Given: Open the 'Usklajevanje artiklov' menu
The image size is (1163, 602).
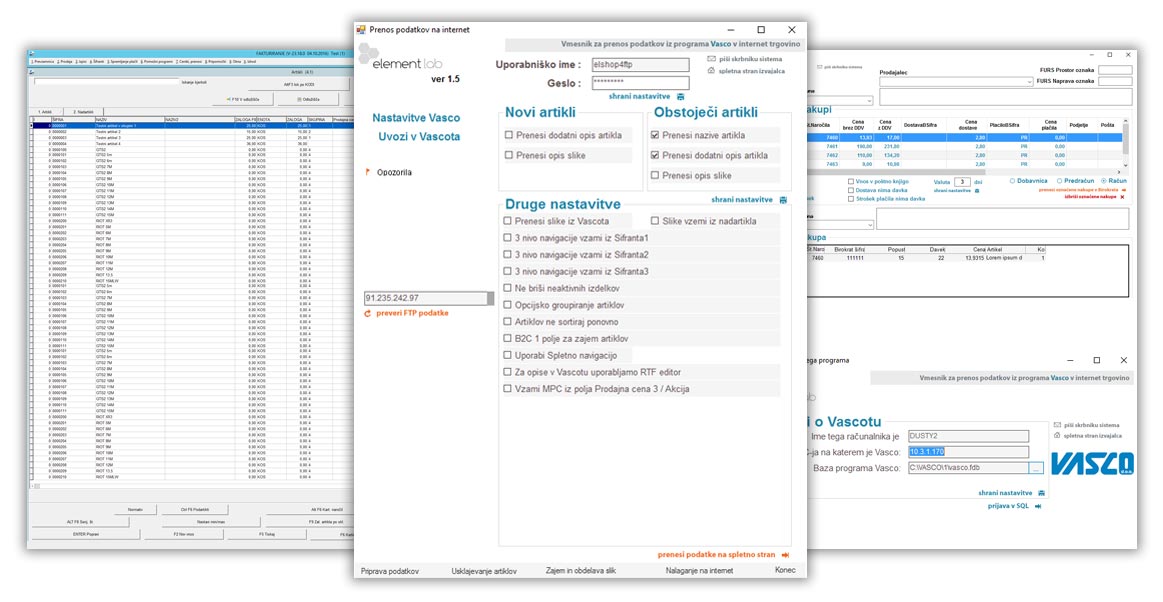Looking at the screenshot, I should pos(484,571).
